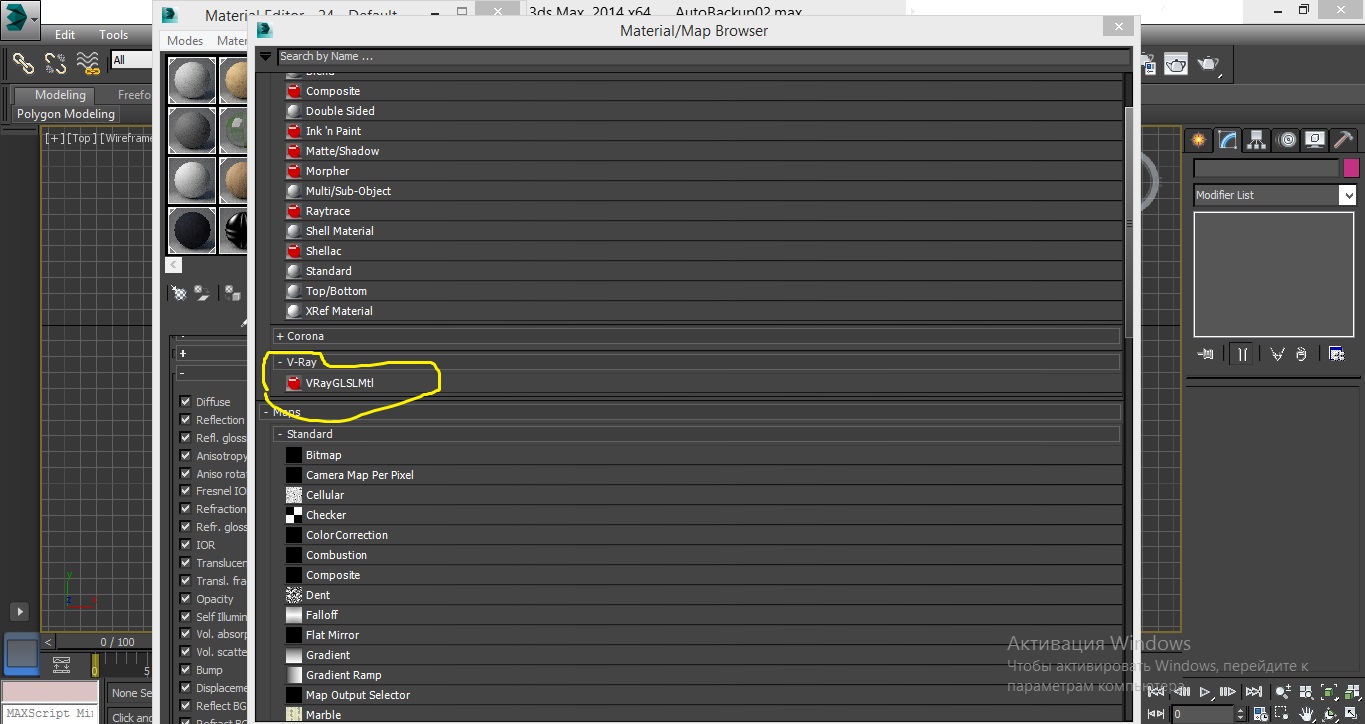Toggle the Self Illumination map checkbox

pos(185,617)
